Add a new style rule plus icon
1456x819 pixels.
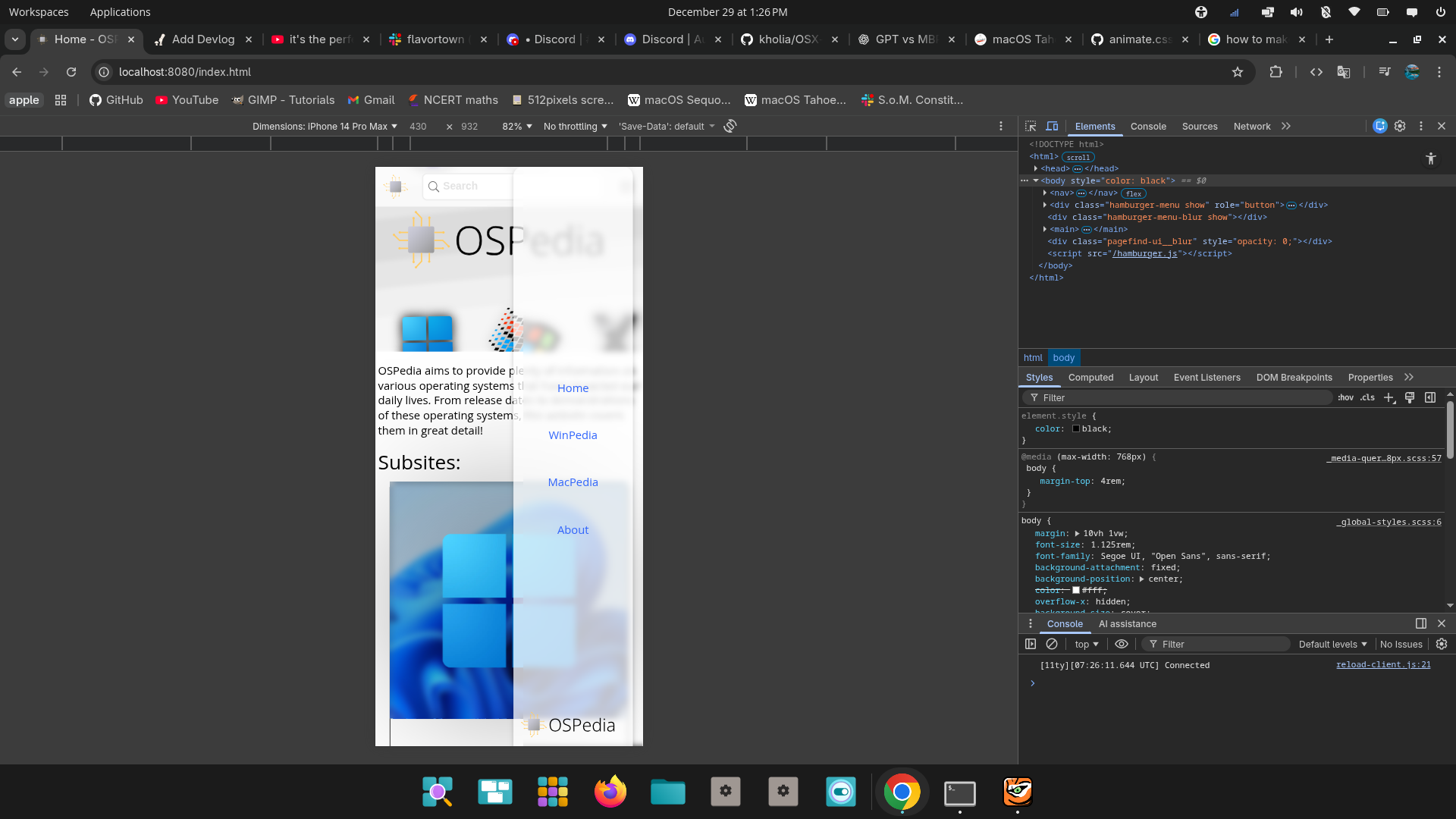[x=1389, y=397]
